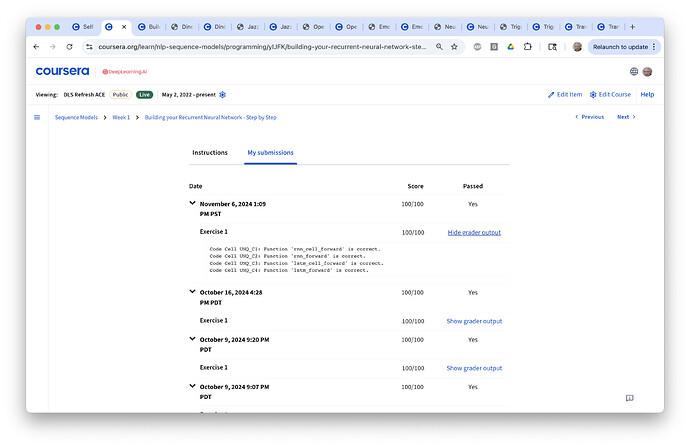Open the Week 1 breadcrumb link
The height and width of the screenshot is (446, 690).
point(121,117)
